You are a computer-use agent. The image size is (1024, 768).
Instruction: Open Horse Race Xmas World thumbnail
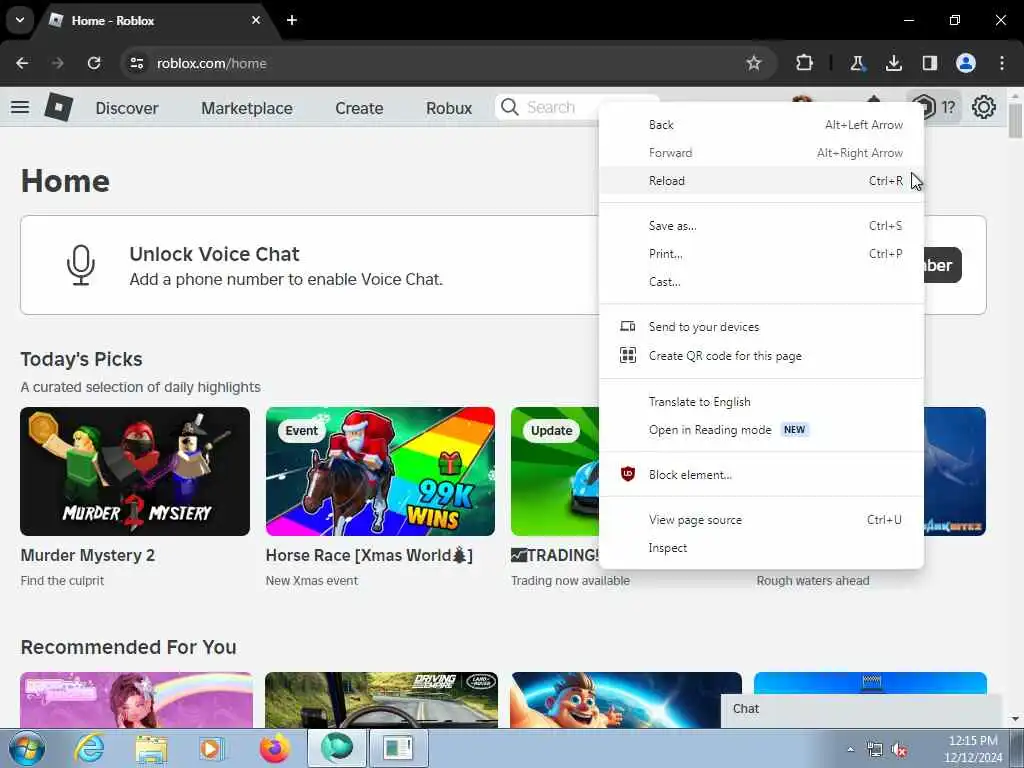(380, 472)
